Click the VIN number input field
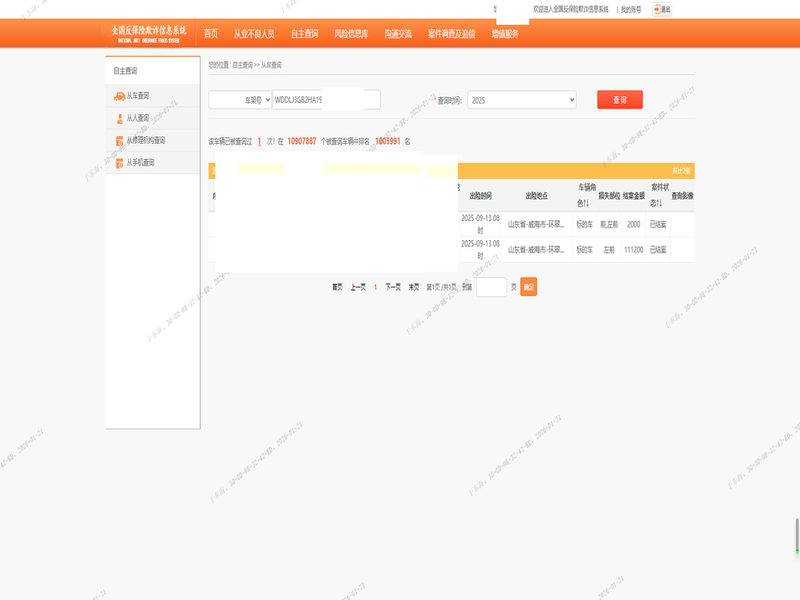The image size is (800, 600). (326, 100)
